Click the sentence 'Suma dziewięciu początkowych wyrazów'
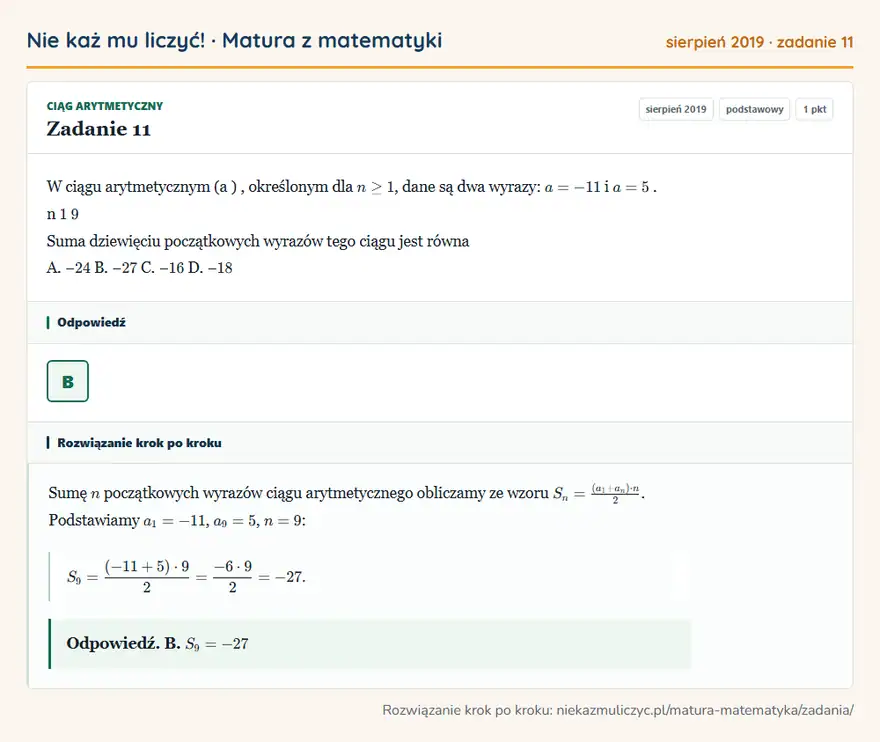The width and height of the screenshot is (880, 742). (x=258, y=241)
